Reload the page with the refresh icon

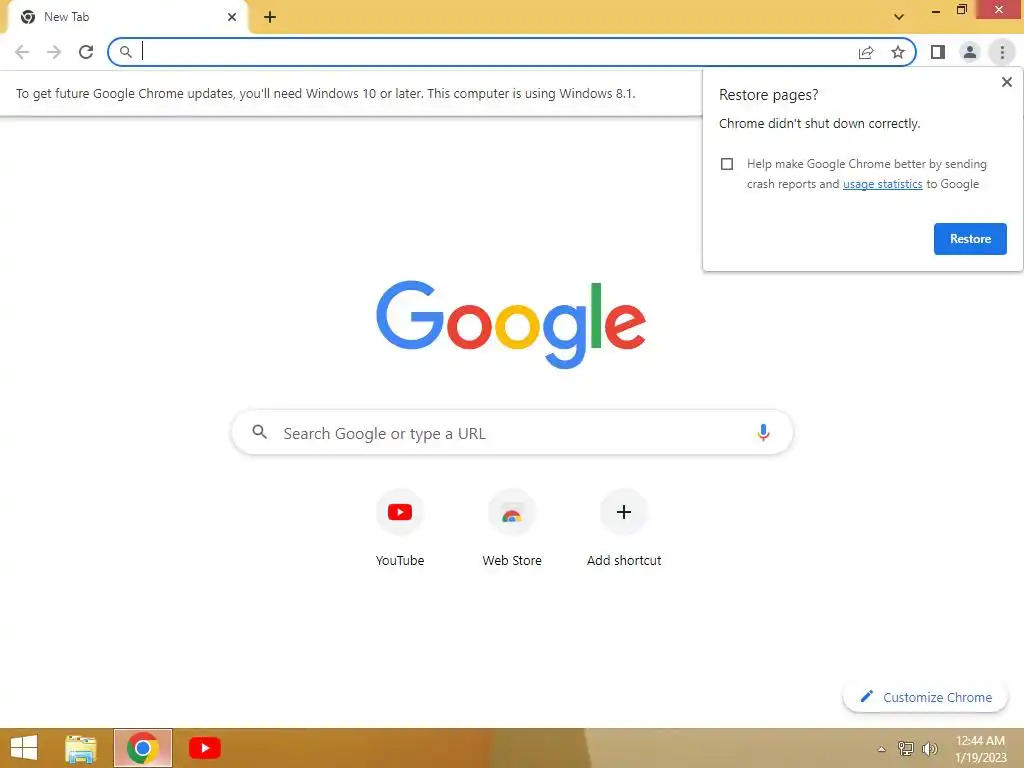(x=86, y=52)
